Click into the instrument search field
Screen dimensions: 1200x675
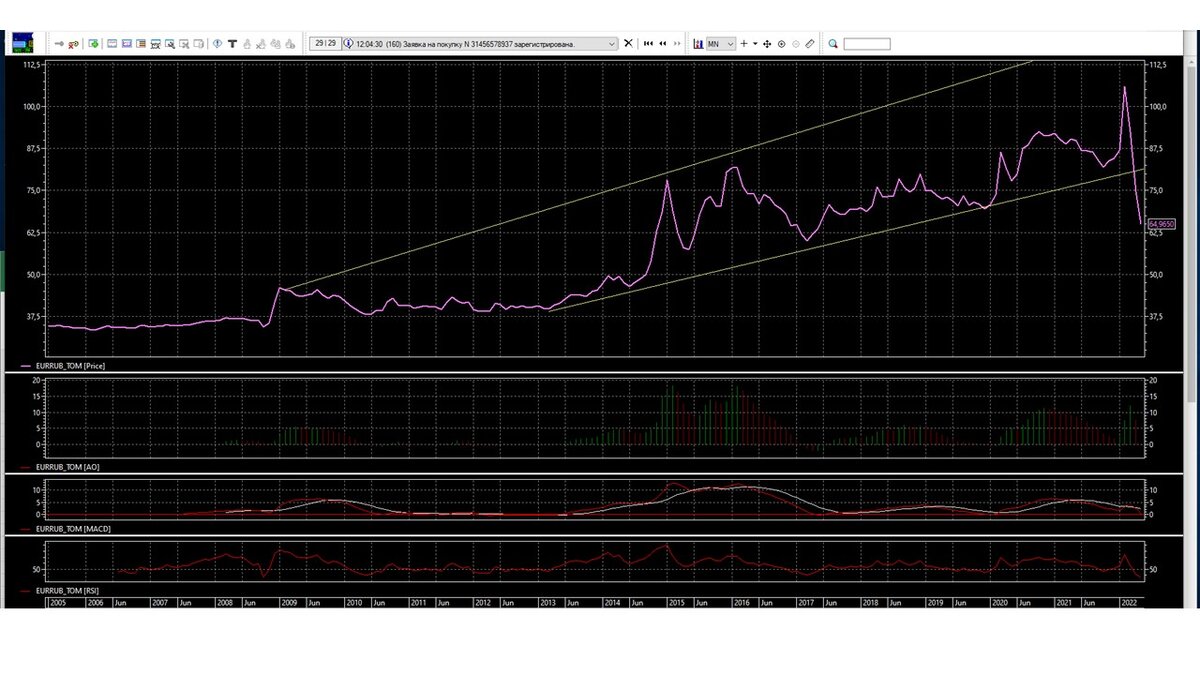click(867, 44)
